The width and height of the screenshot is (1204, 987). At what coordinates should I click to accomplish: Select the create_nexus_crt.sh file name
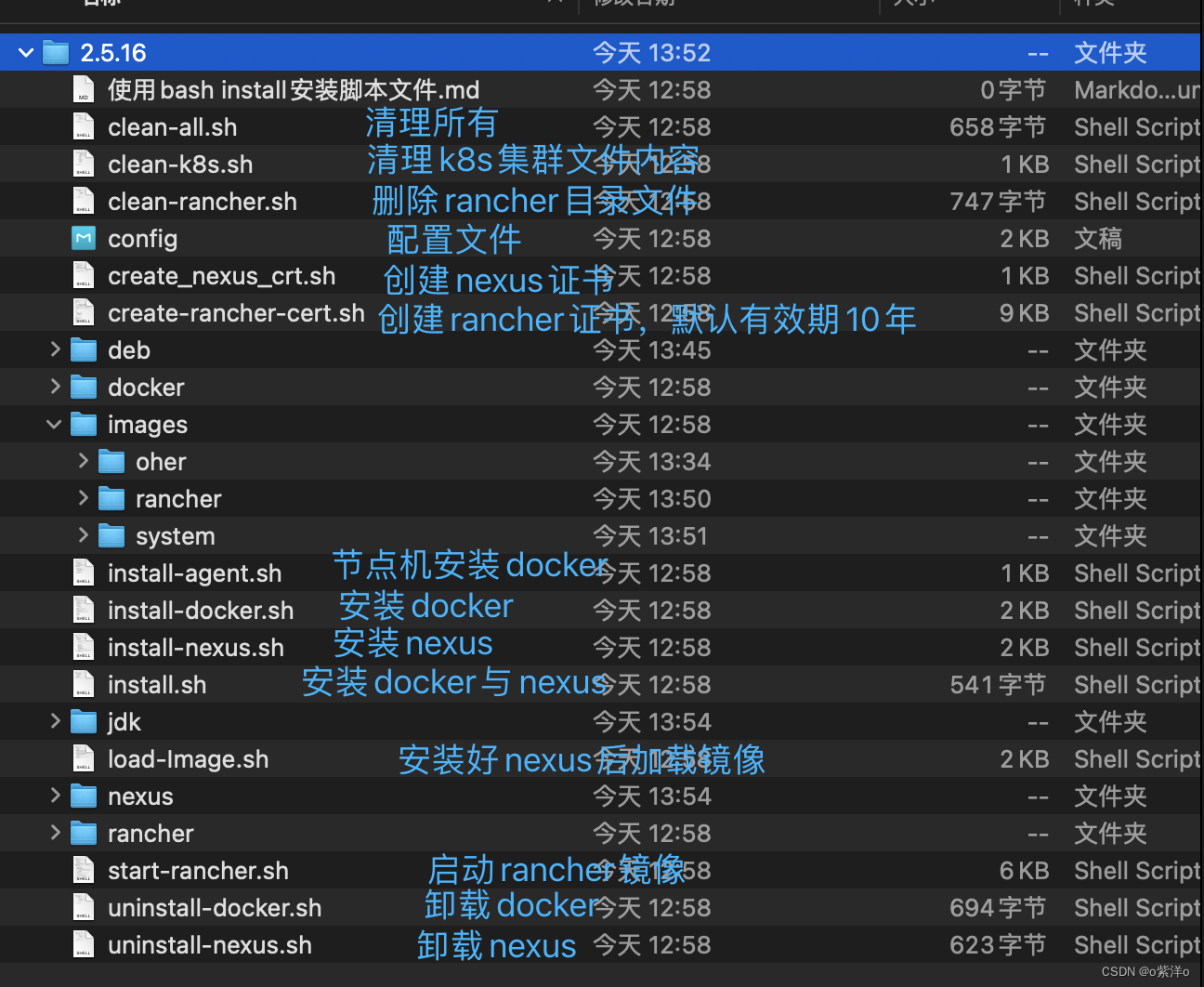click(221, 276)
